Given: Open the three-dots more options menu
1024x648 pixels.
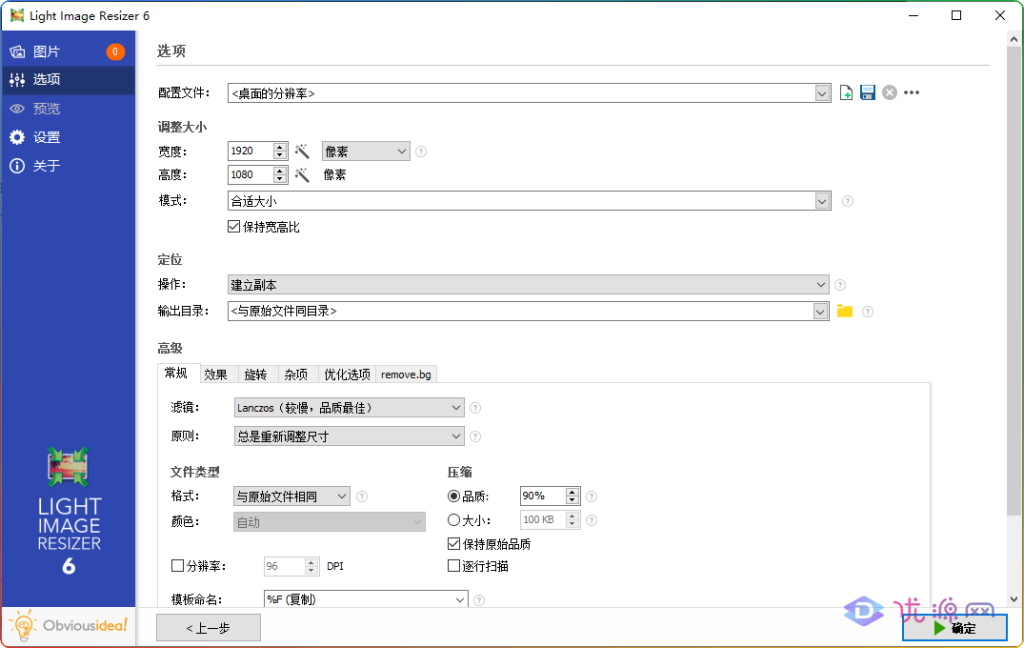Looking at the screenshot, I should [911, 93].
